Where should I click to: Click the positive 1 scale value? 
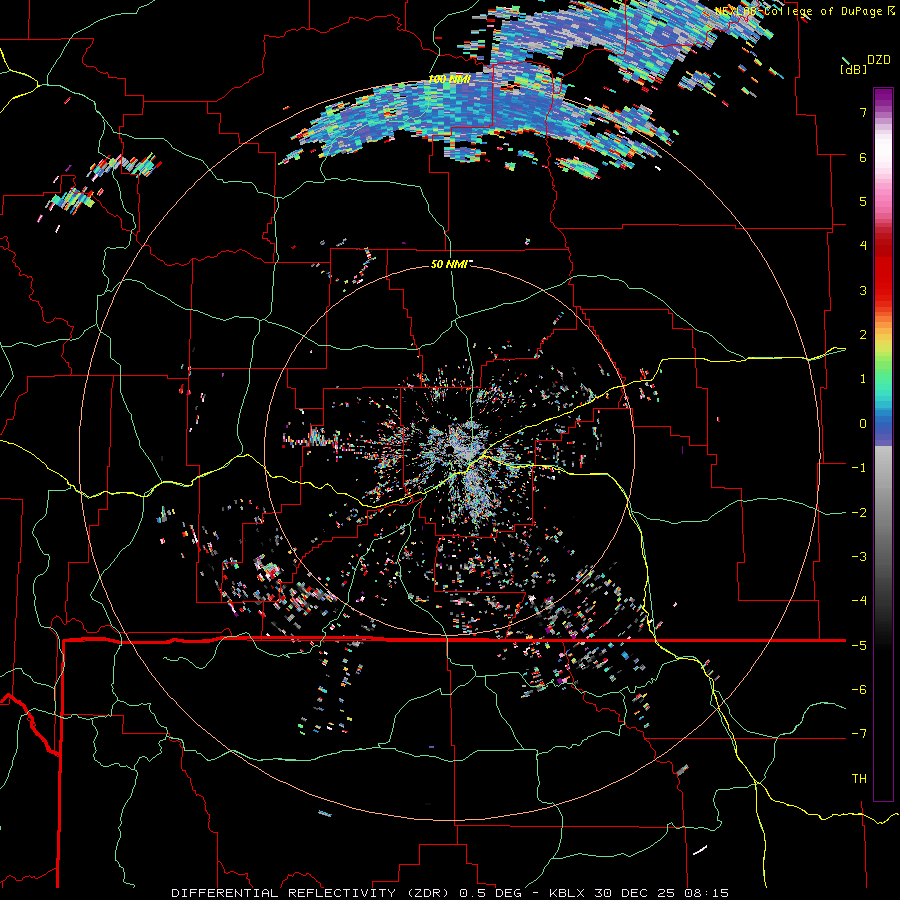click(863, 379)
